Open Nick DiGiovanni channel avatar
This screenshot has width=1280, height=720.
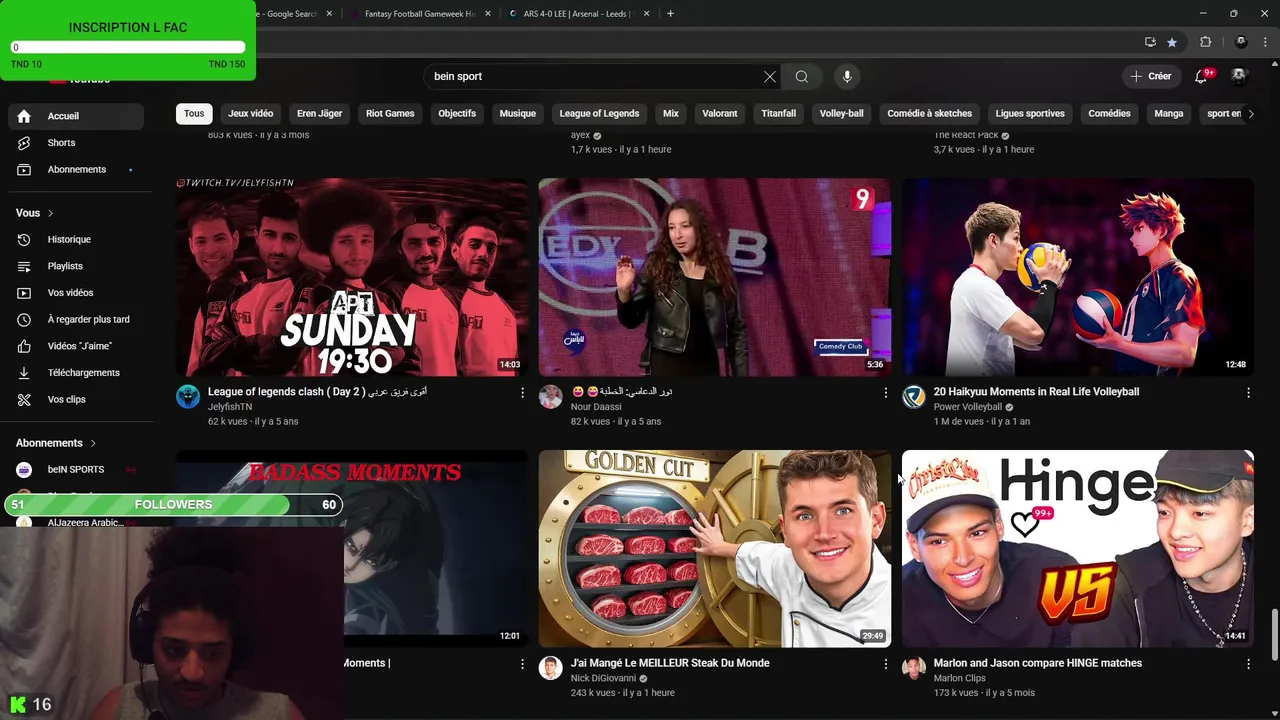[x=551, y=668]
